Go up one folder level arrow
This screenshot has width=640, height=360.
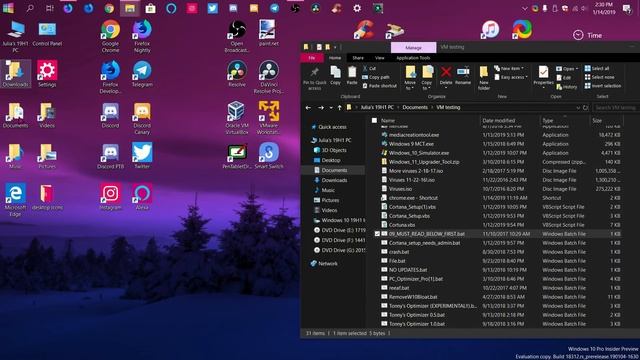[339, 108]
